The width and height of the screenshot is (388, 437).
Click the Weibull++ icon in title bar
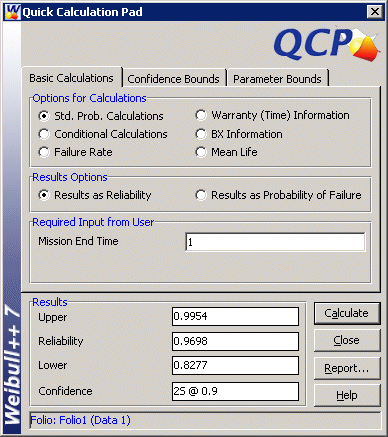(x=12, y=12)
